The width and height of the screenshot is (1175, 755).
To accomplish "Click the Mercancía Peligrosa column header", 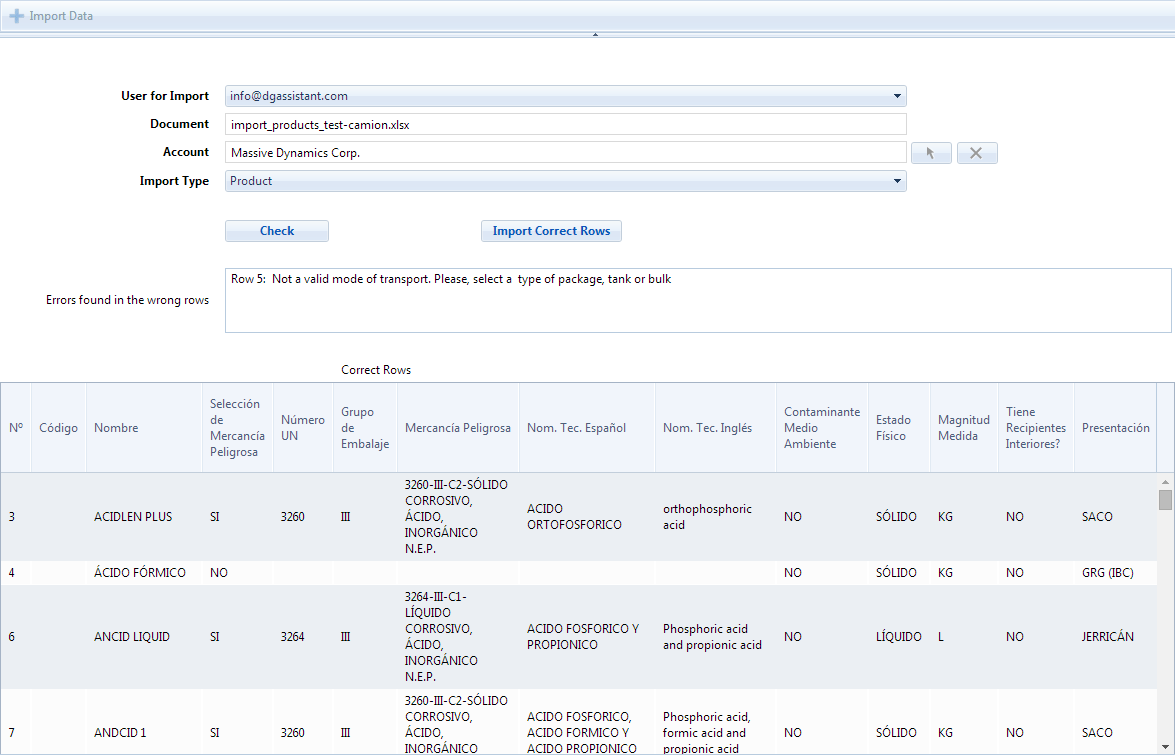I will [x=458, y=428].
